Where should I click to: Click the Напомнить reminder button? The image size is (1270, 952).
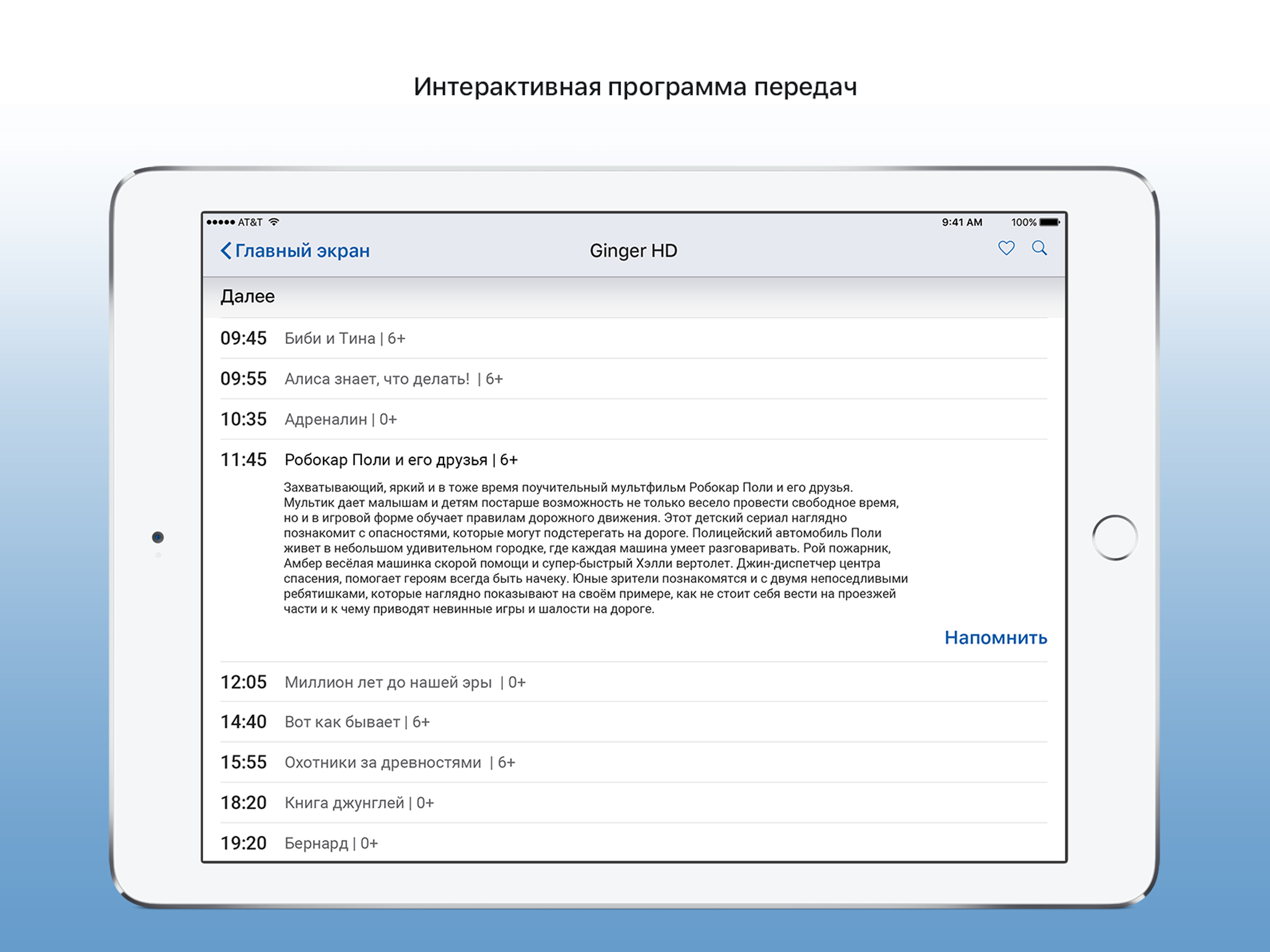click(x=996, y=638)
